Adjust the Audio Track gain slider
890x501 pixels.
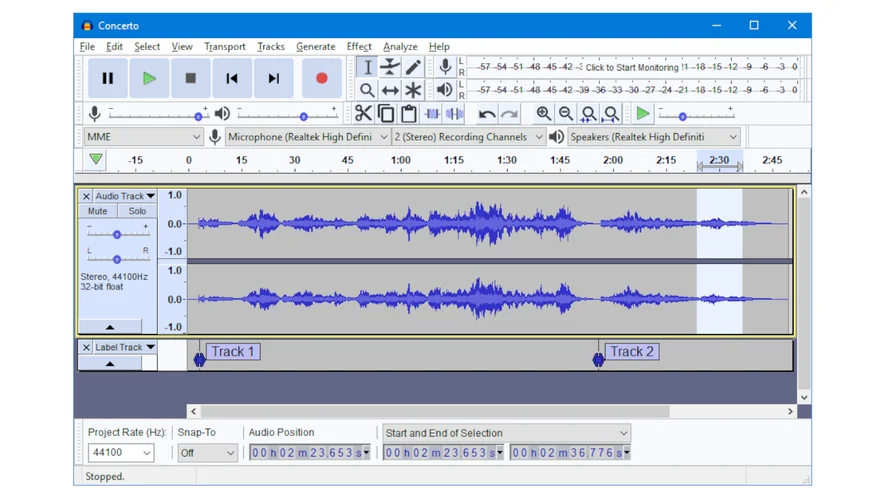117,234
